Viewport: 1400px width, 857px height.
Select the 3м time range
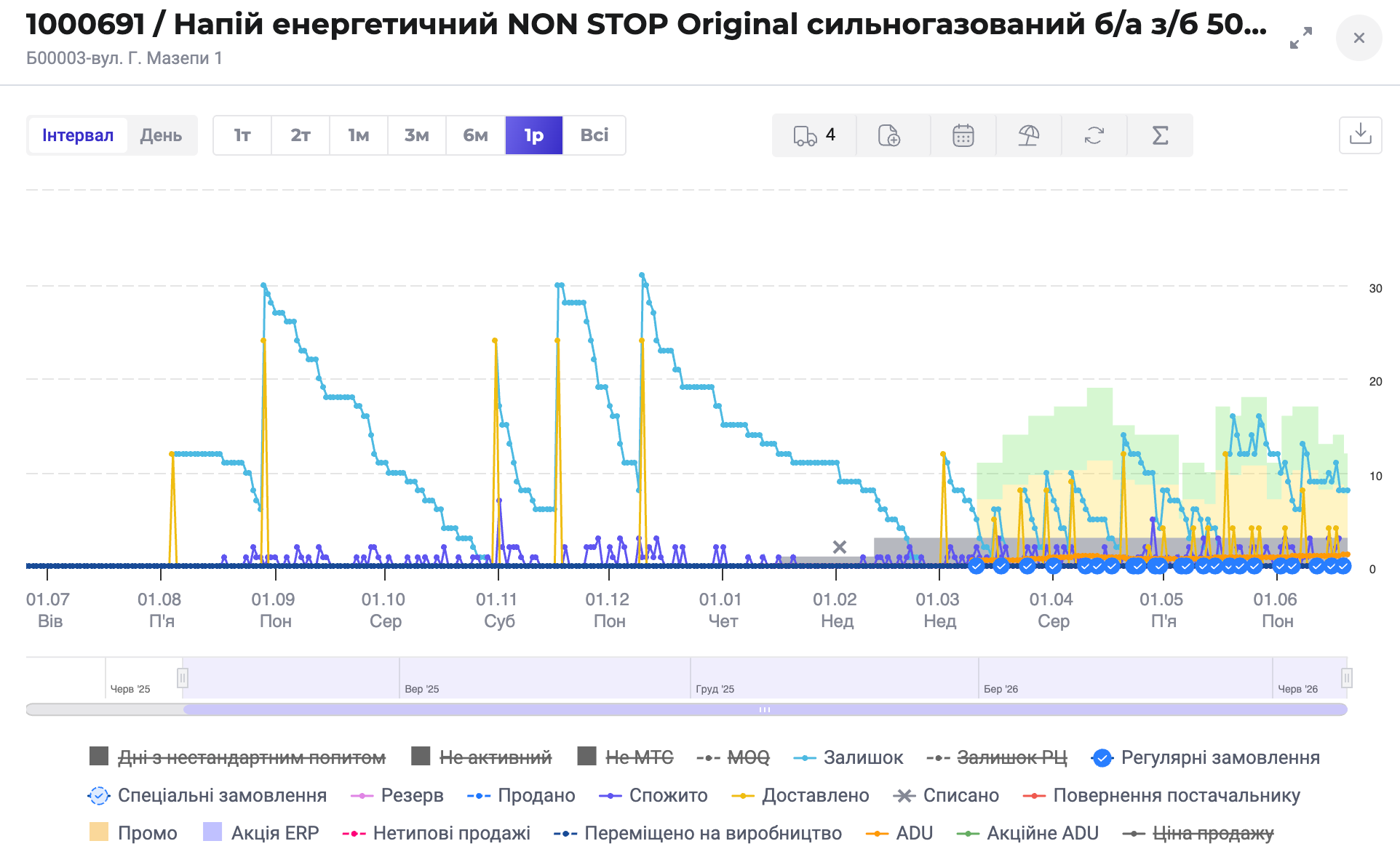pyautogui.click(x=417, y=135)
